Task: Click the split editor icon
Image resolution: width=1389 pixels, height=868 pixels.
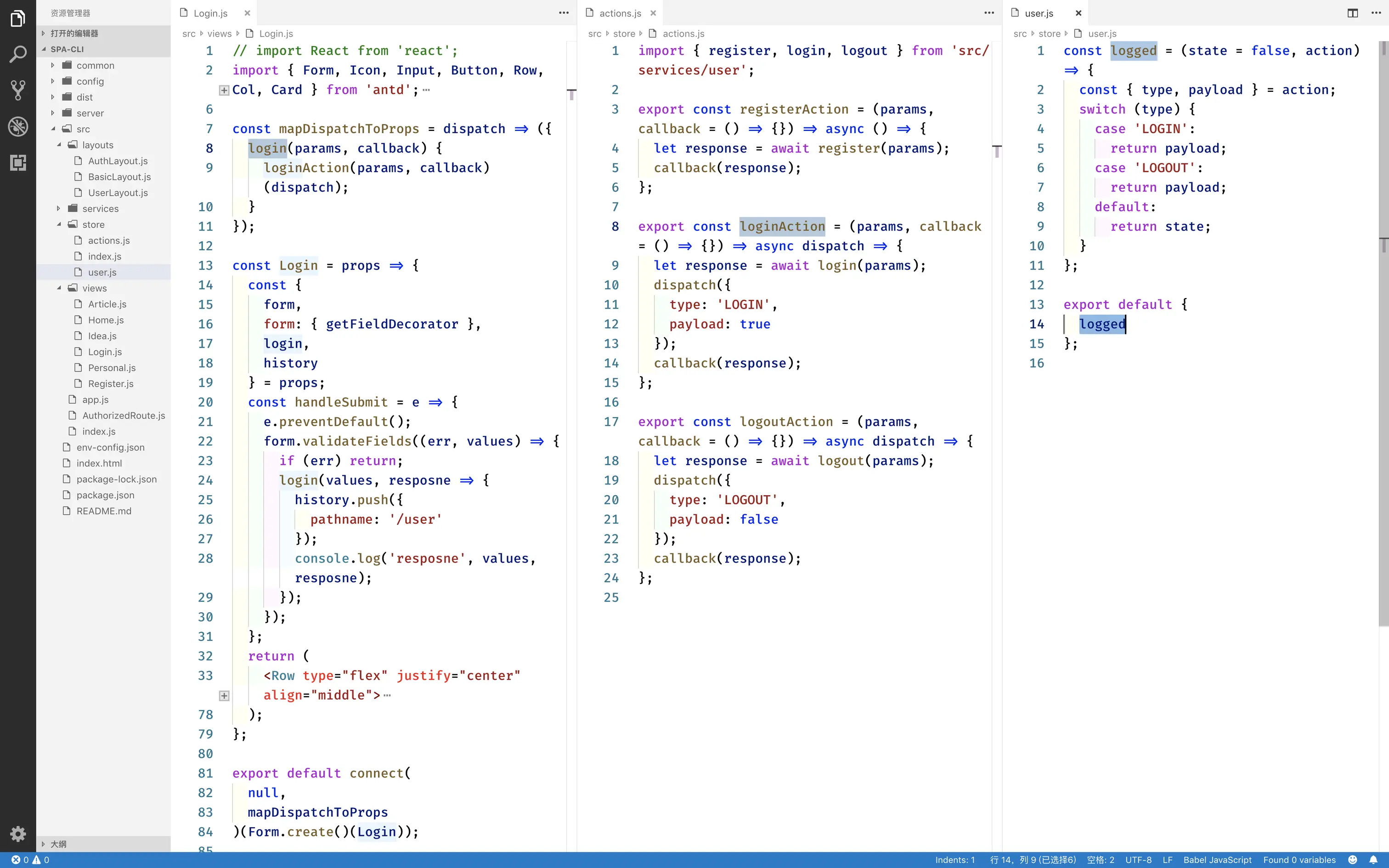Action: [x=1352, y=13]
